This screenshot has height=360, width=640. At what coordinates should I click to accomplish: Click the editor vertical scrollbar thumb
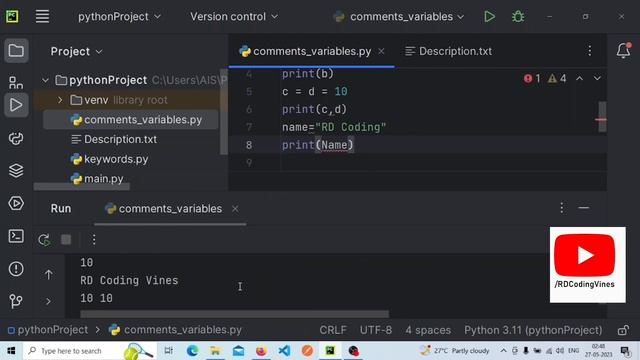(602, 117)
